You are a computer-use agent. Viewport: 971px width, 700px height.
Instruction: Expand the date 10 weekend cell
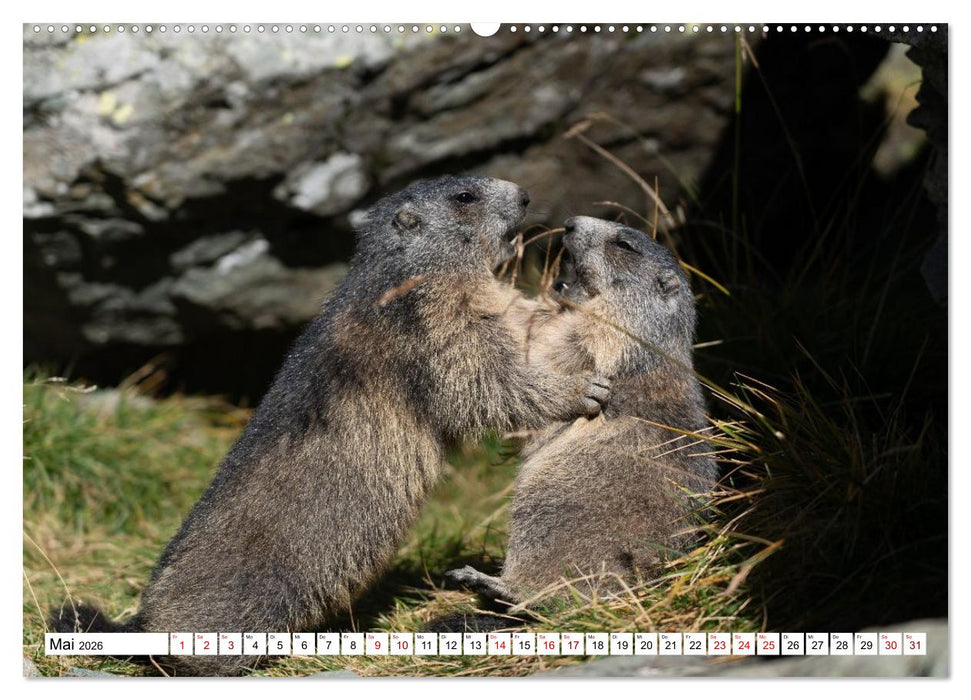point(401,643)
